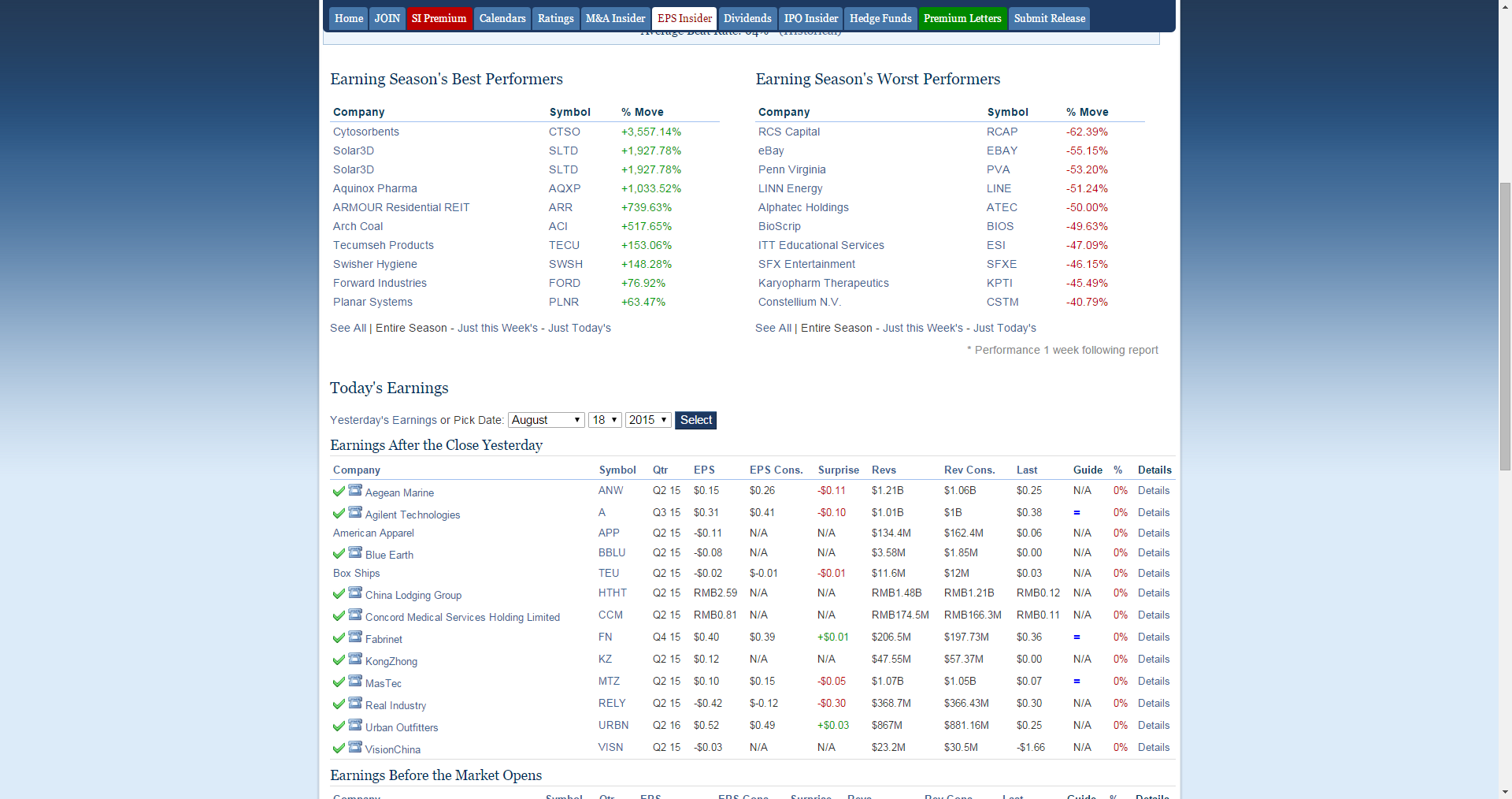The height and width of the screenshot is (799, 1512).
Task: Click the Select date button
Action: [695, 420]
